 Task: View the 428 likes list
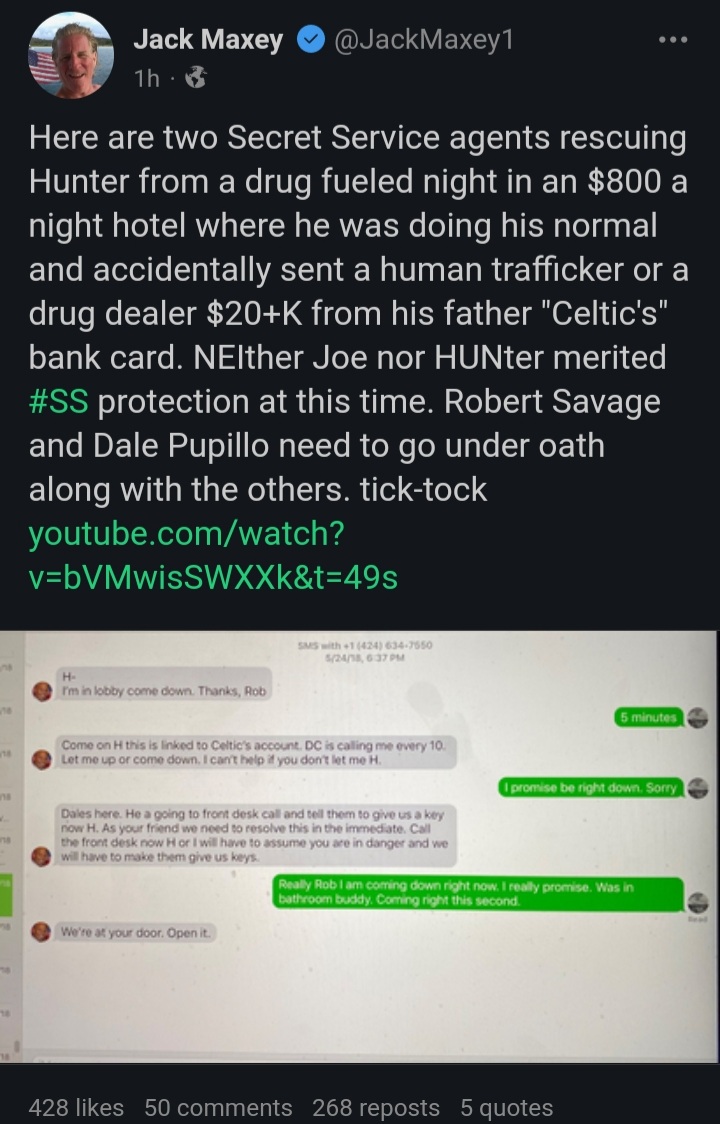(76, 1108)
